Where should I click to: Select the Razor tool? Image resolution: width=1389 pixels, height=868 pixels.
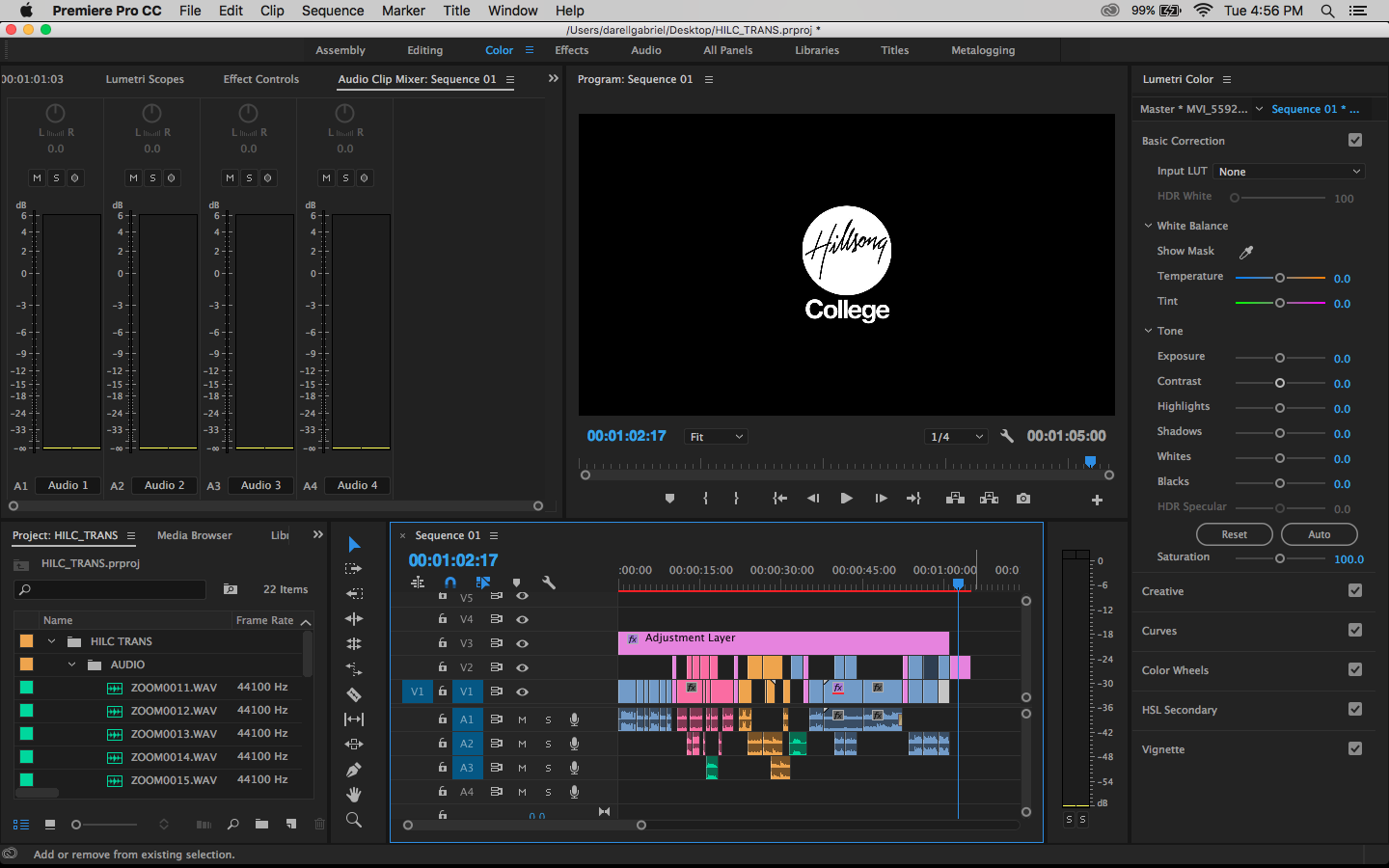(354, 694)
